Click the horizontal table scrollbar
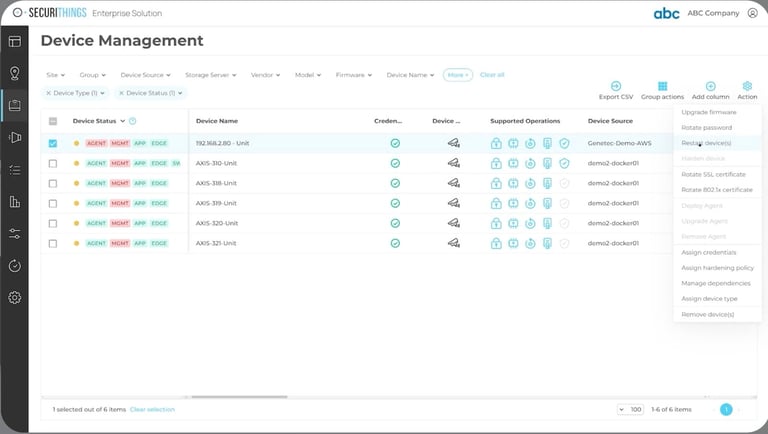Viewport: 768px width, 434px height. click(239, 397)
